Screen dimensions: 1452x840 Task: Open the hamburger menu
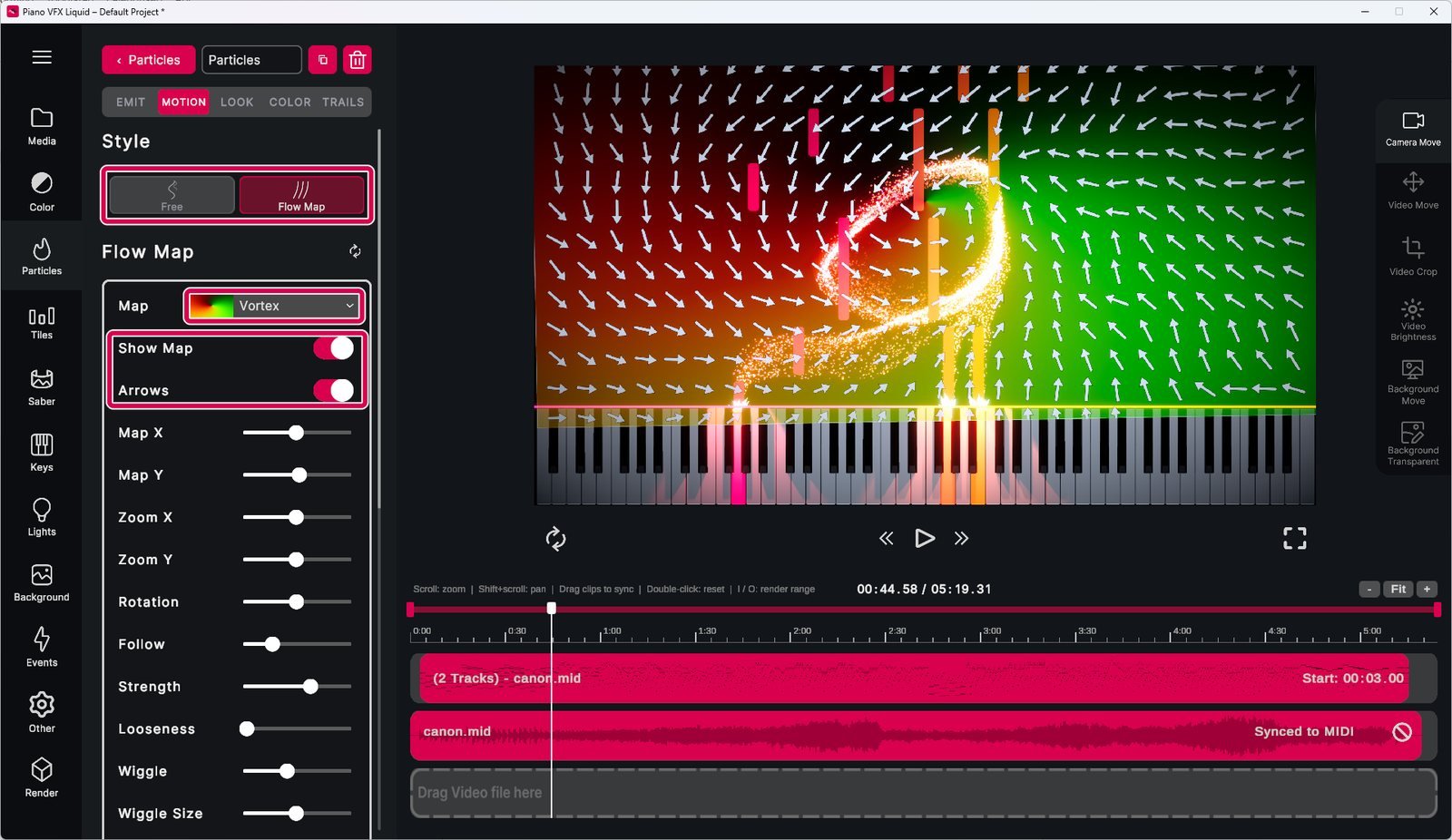[x=42, y=57]
